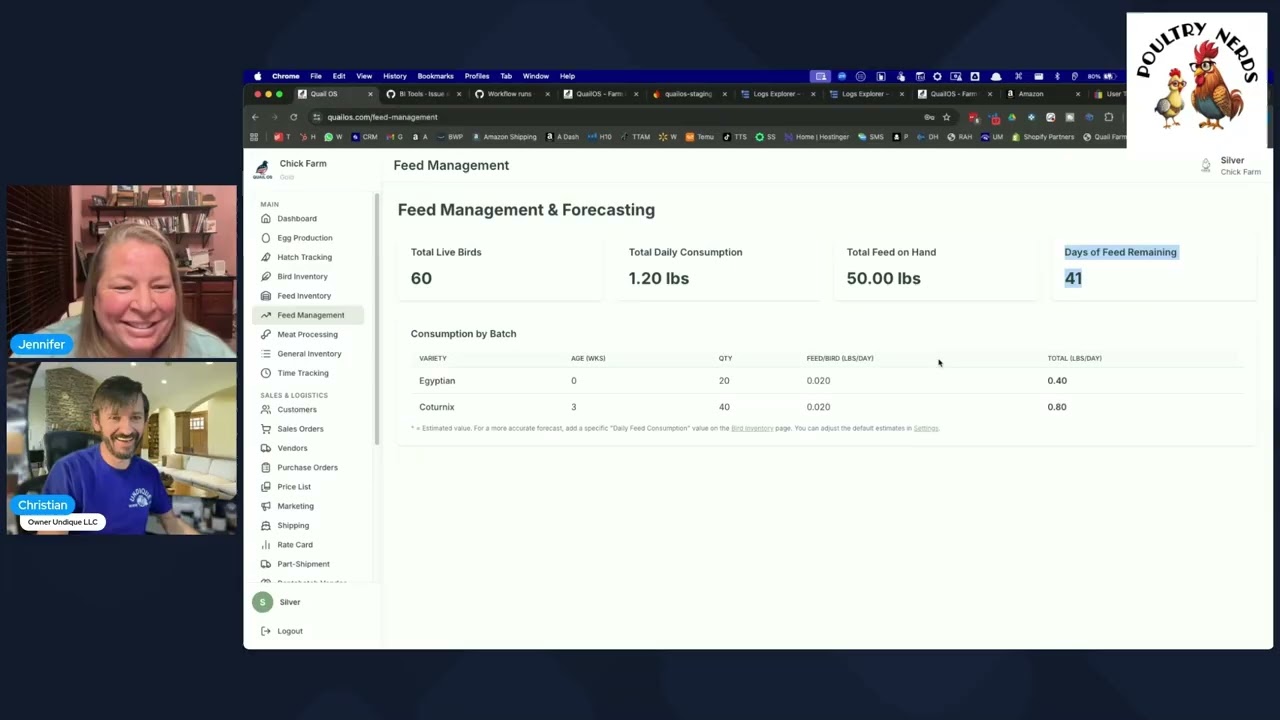Open the Home | Hostinger bookmark
The width and height of the screenshot is (1280, 720).
click(x=817, y=137)
